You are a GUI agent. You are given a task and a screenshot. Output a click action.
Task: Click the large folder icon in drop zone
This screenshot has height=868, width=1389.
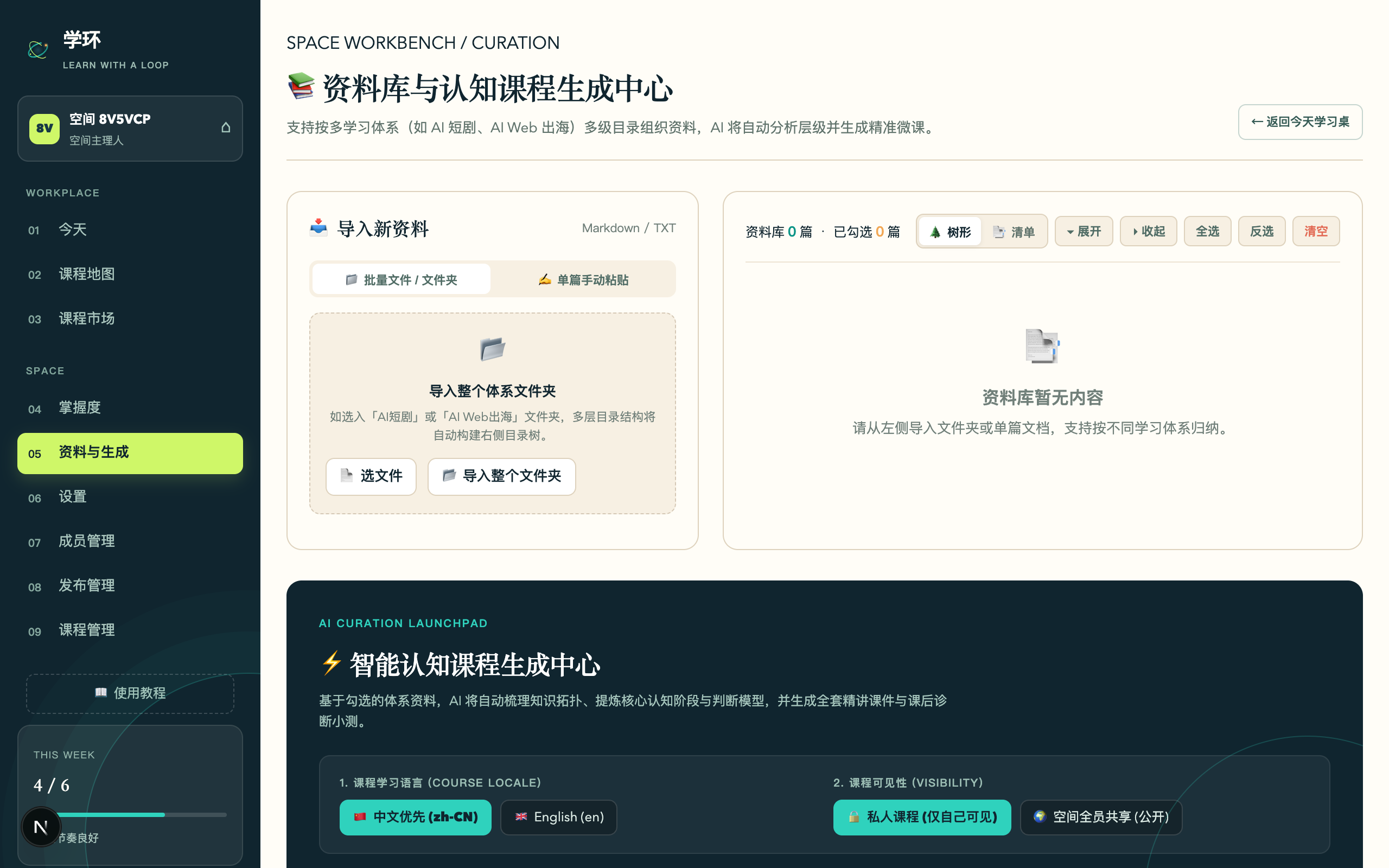click(x=493, y=349)
